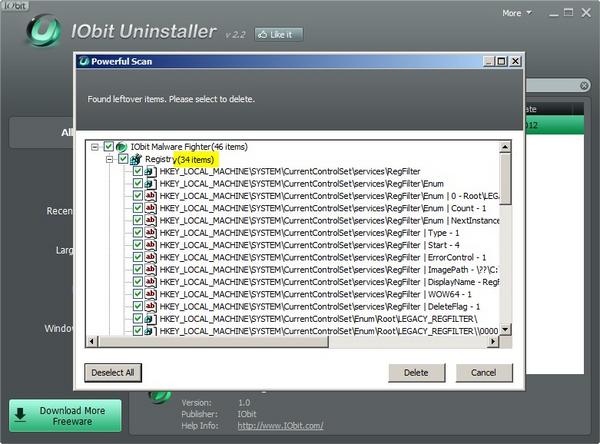Click the Registry node icon
Screen dimensions: 600x444
(136, 159)
